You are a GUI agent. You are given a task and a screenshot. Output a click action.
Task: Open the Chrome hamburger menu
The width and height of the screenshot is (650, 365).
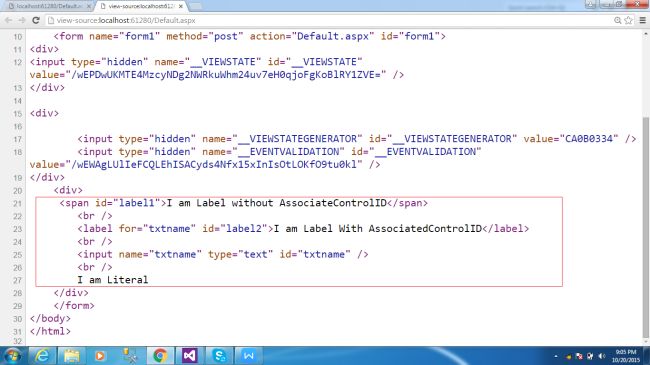click(x=643, y=20)
